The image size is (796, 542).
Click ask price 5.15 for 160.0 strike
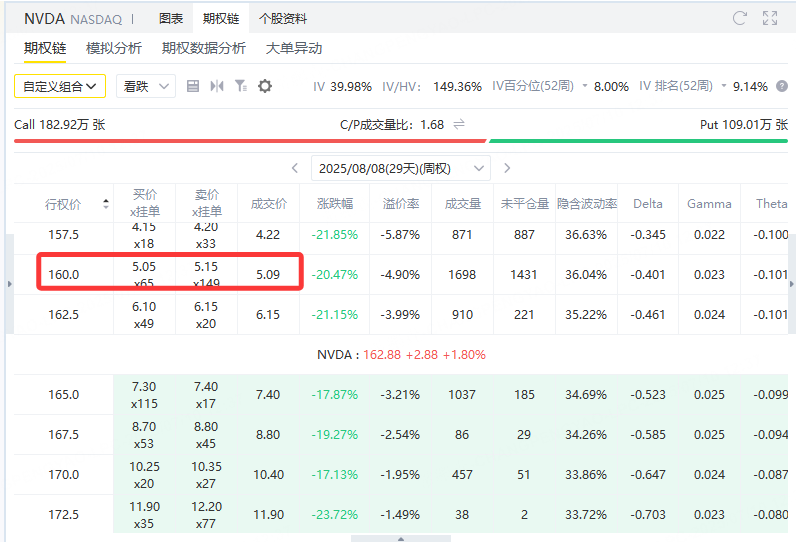click(x=206, y=266)
